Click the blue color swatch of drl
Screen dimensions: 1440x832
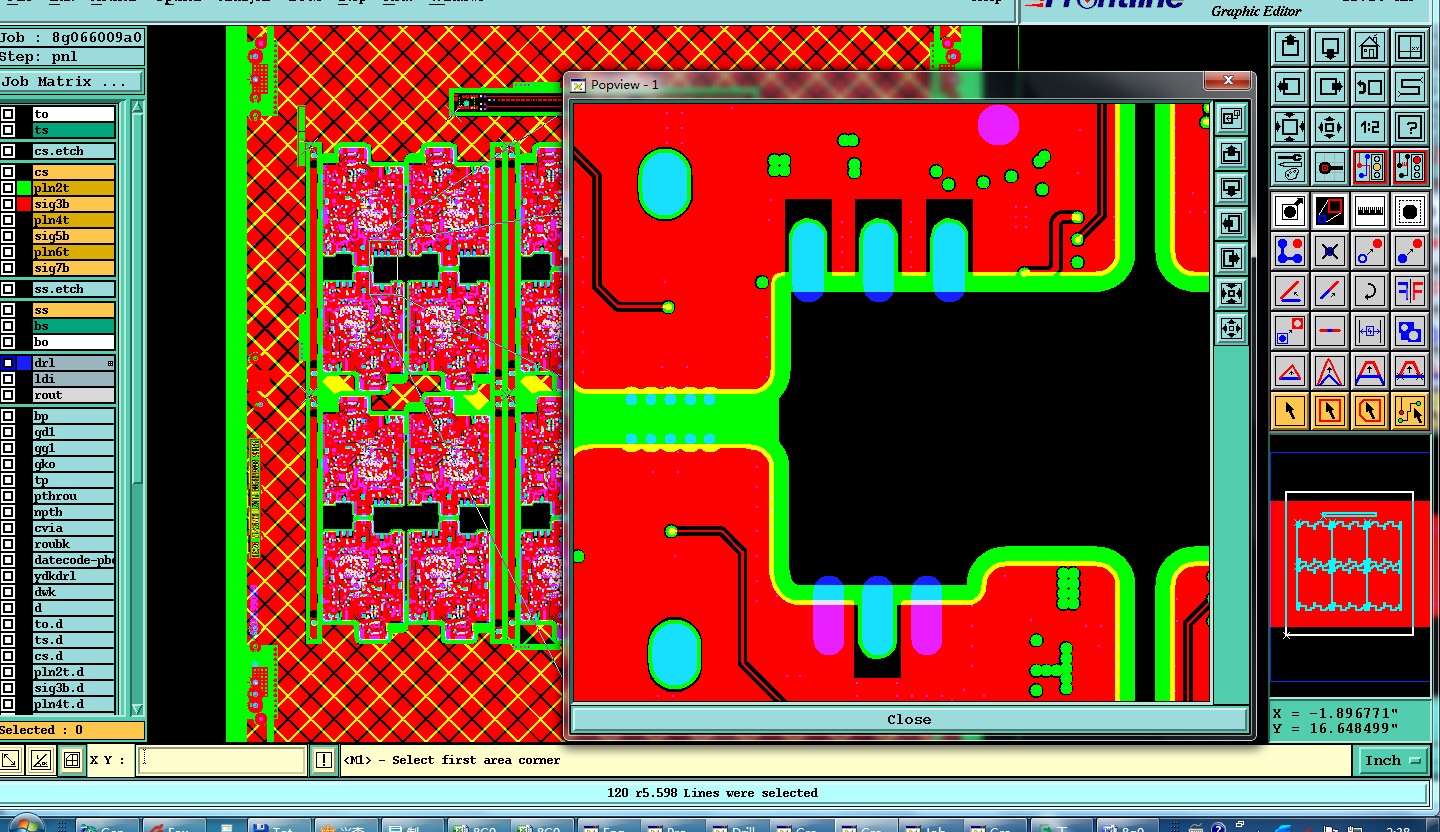24,363
